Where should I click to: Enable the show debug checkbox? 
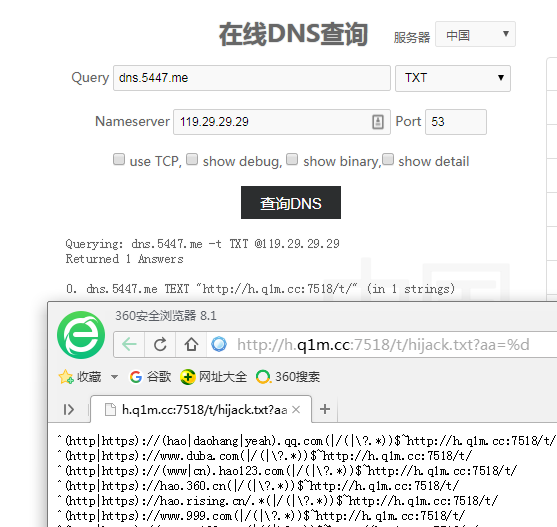click(x=192, y=159)
